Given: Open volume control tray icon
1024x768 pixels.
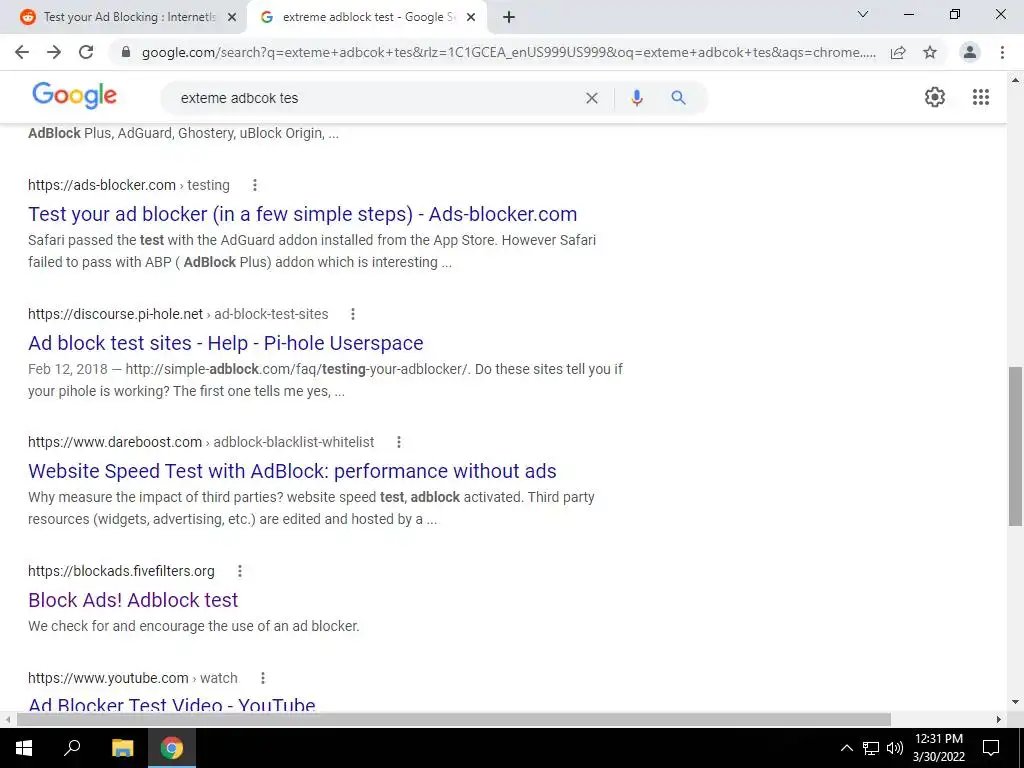Looking at the screenshot, I should (895, 748).
